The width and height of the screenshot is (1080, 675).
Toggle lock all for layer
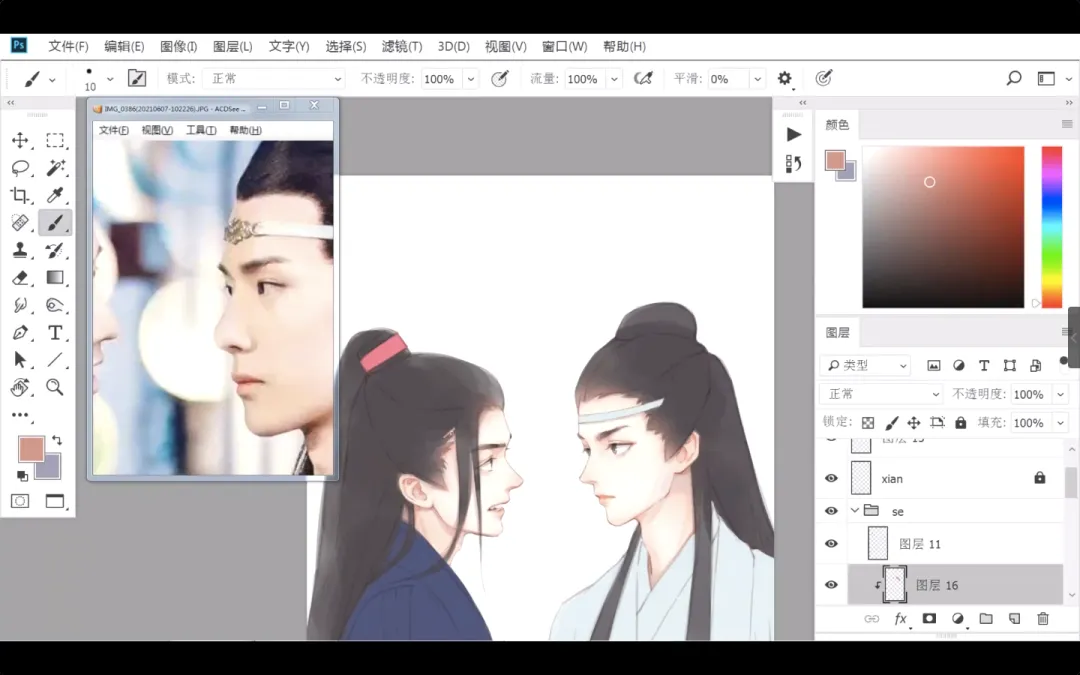pyautogui.click(x=961, y=422)
